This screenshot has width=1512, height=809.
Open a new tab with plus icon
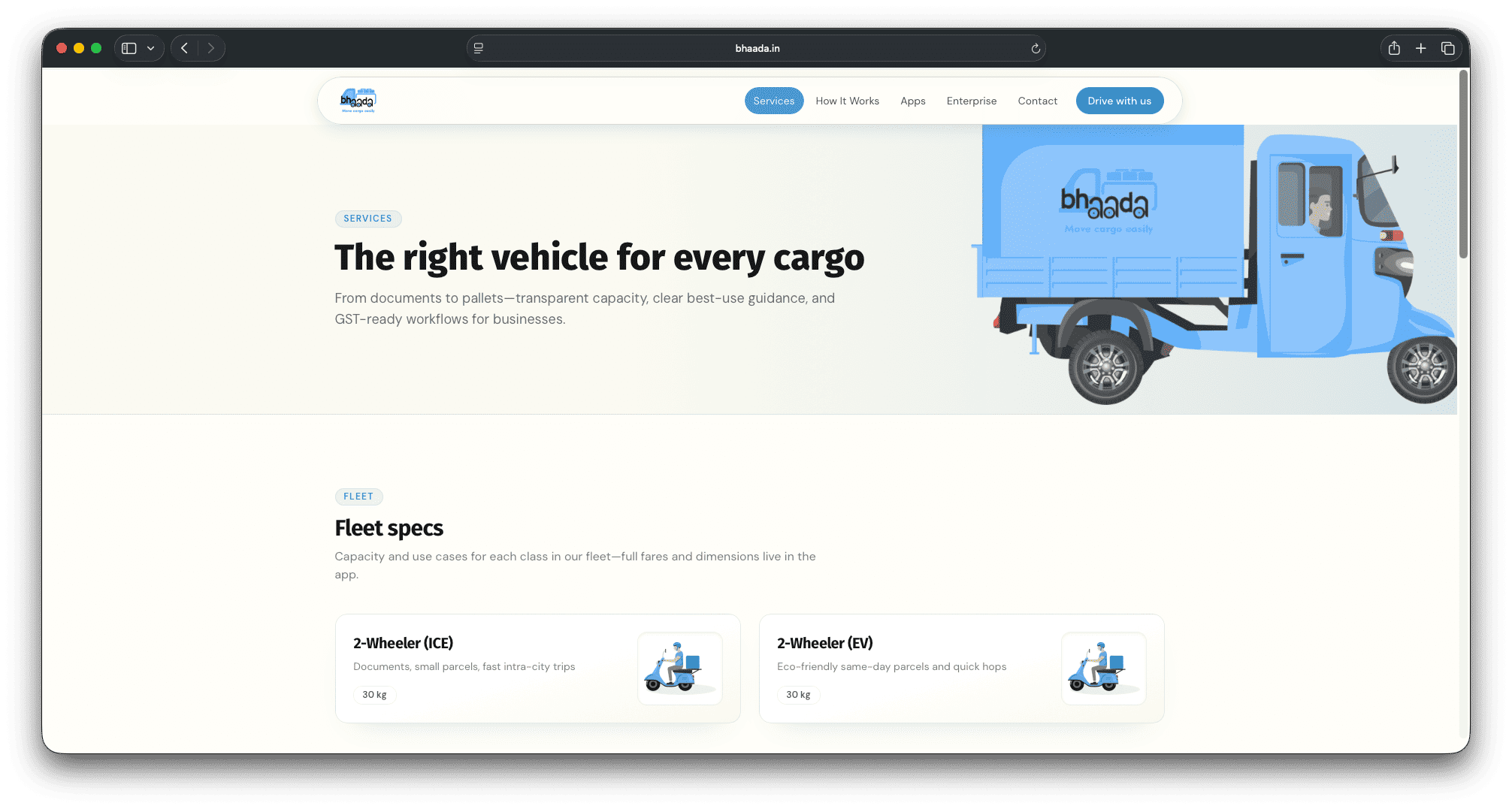pos(1421,48)
